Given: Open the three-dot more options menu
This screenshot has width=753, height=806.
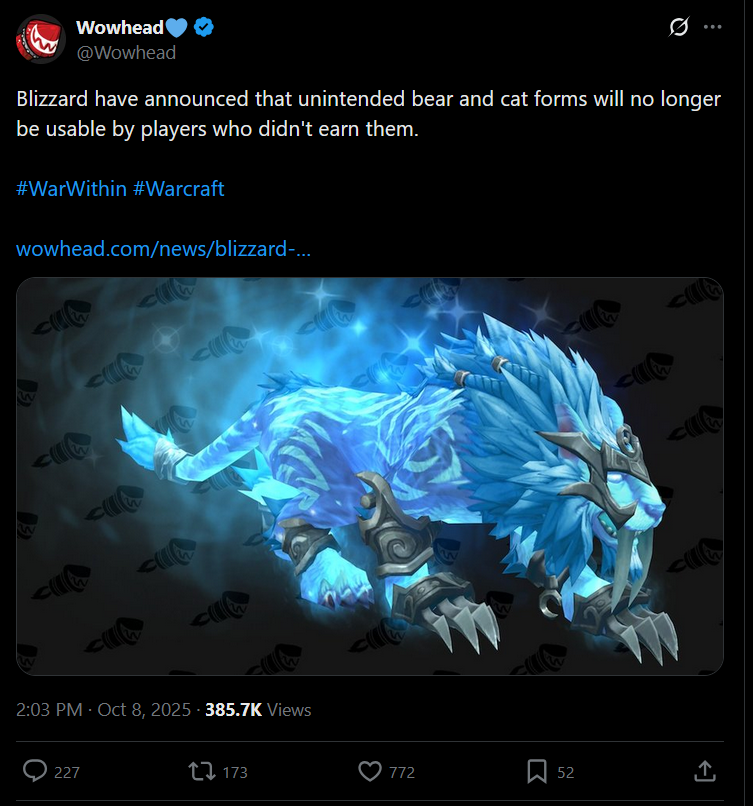Looking at the screenshot, I should point(712,27).
